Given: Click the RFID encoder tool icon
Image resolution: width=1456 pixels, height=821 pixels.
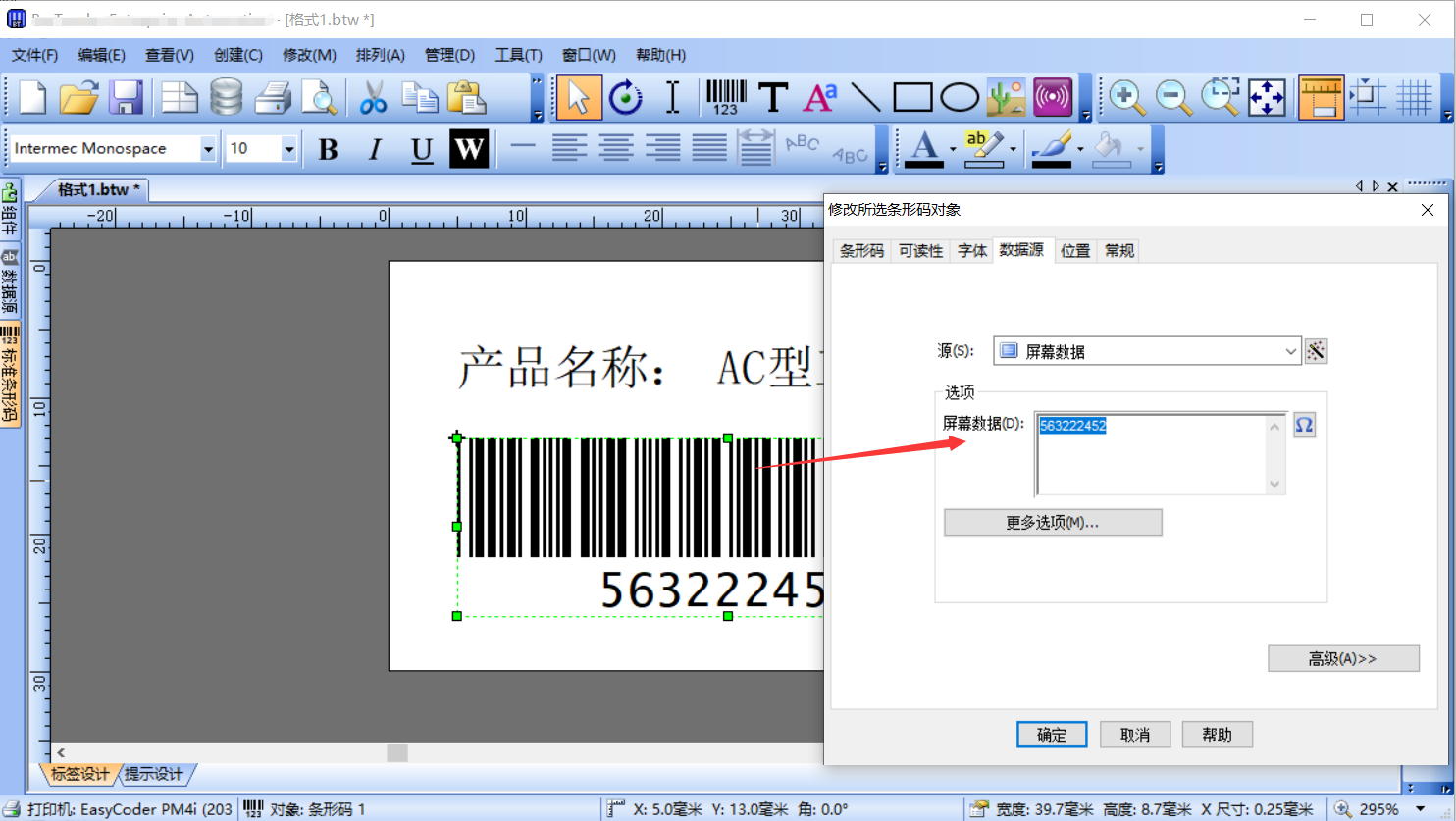Looking at the screenshot, I should (x=1053, y=97).
